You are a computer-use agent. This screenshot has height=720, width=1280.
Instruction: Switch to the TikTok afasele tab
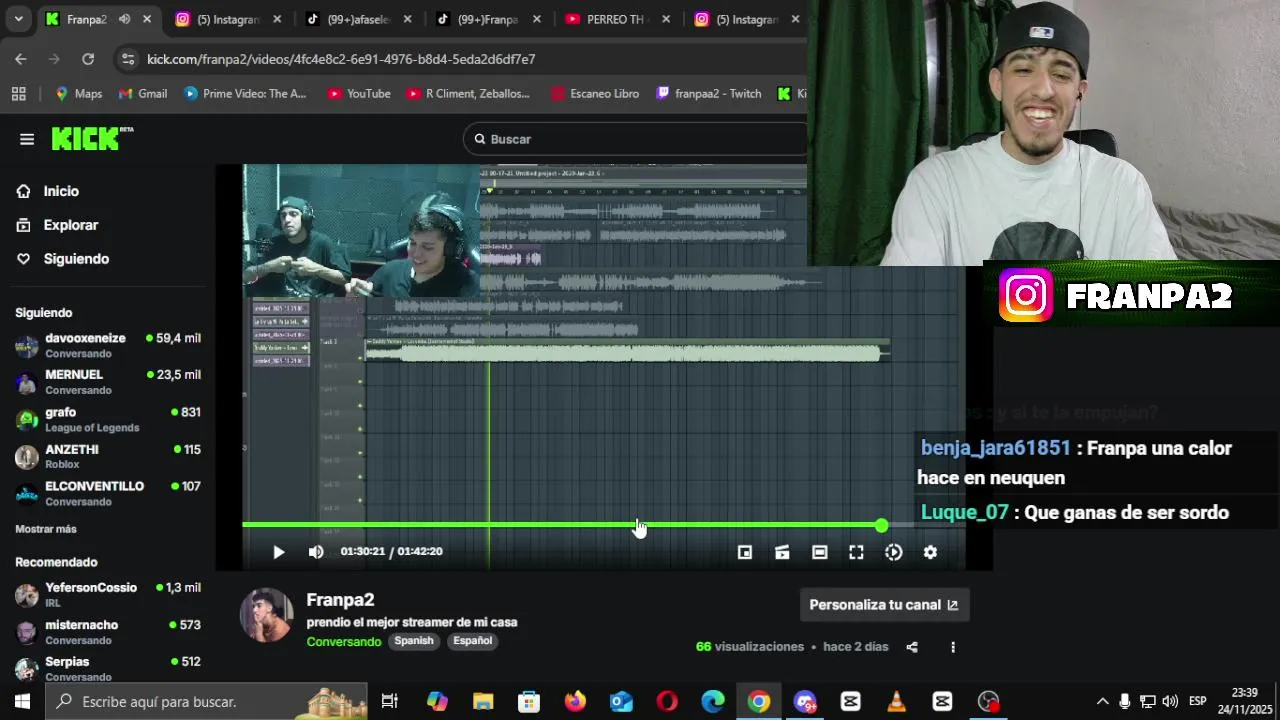(359, 19)
